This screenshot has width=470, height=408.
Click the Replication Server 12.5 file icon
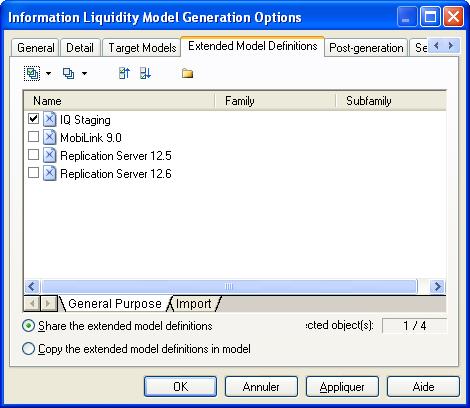[x=50, y=155]
